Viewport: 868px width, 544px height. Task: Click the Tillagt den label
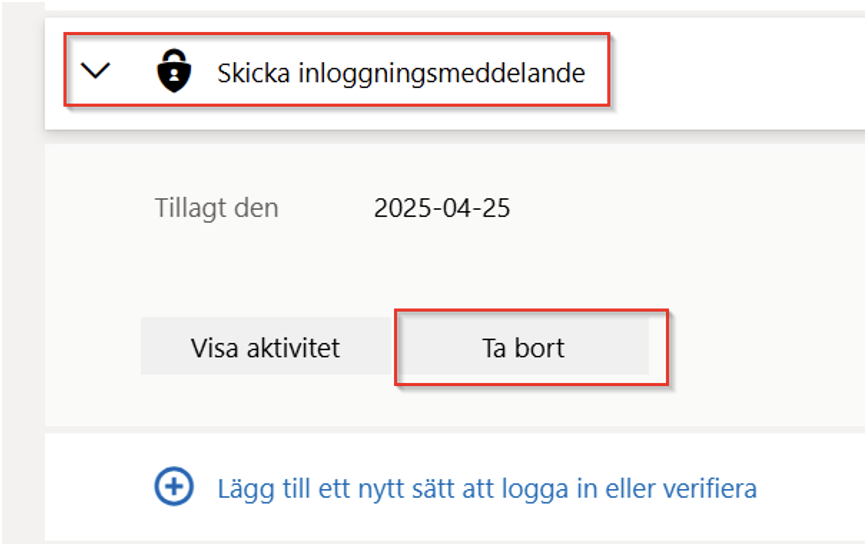216,209
